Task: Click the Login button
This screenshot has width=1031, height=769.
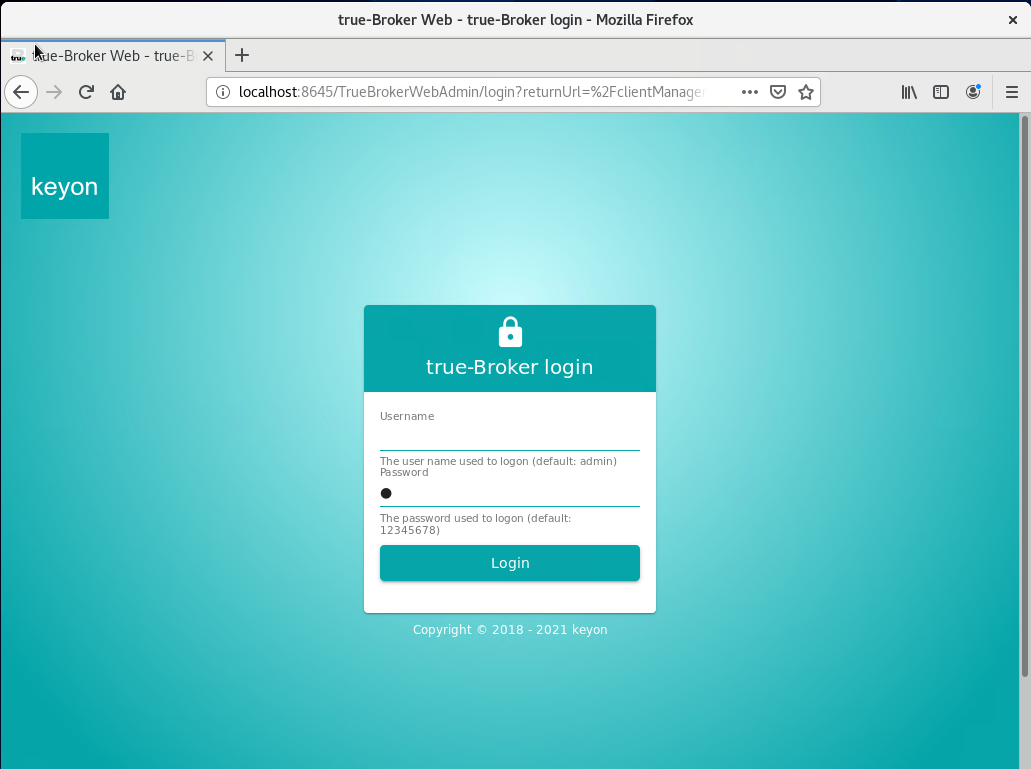Action: (x=510, y=563)
